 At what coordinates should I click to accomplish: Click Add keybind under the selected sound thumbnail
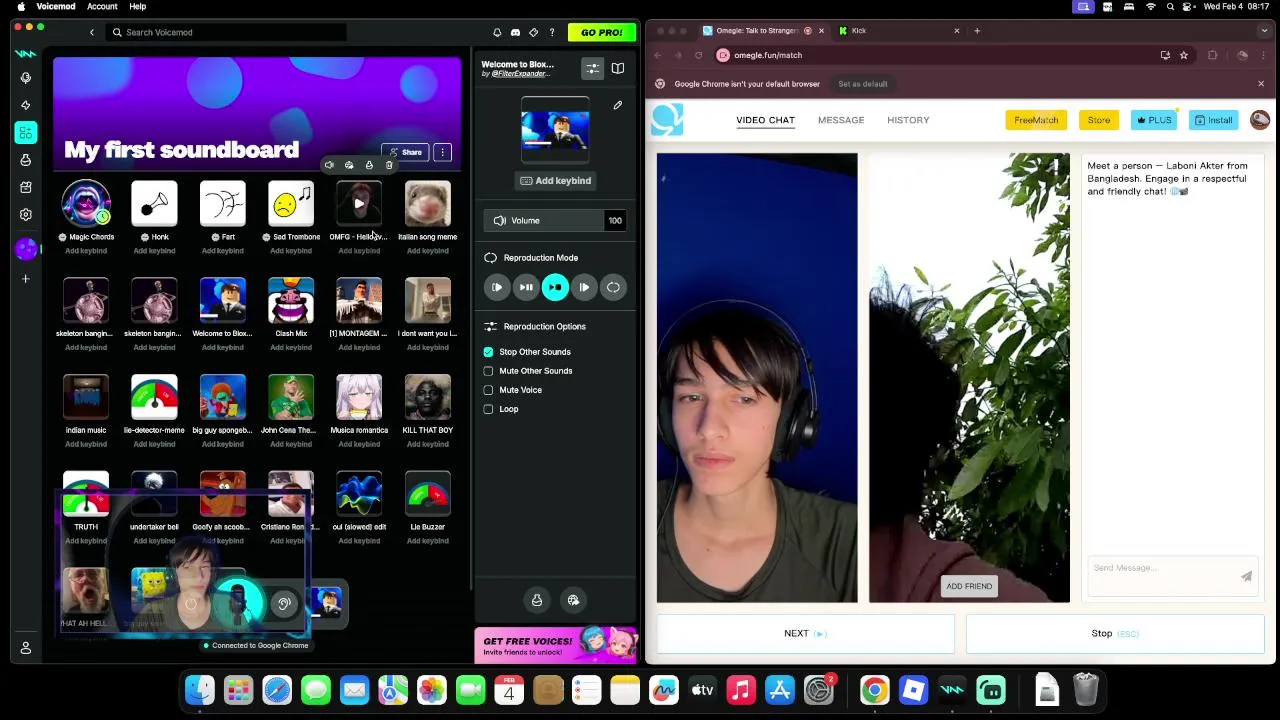click(555, 181)
